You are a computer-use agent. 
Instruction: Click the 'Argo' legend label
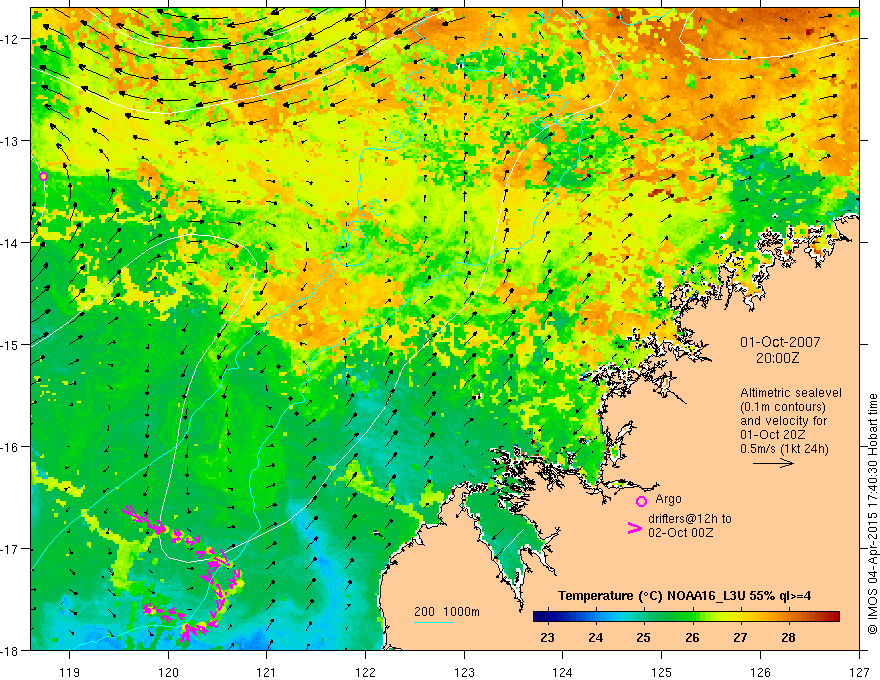coord(668,499)
